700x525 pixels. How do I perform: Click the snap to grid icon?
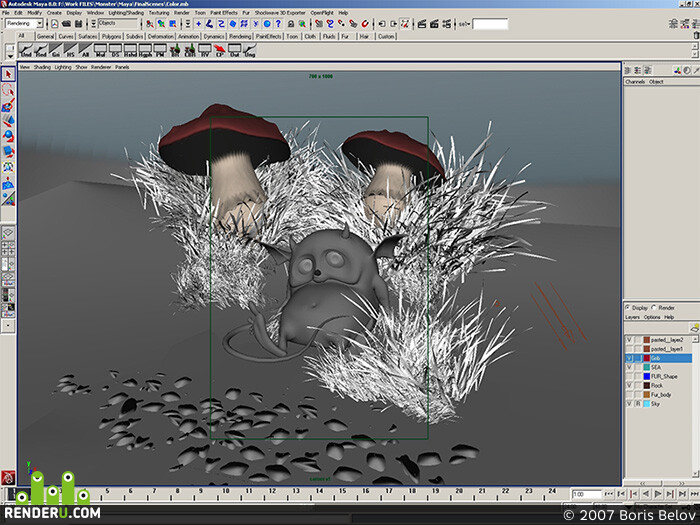(x=318, y=24)
